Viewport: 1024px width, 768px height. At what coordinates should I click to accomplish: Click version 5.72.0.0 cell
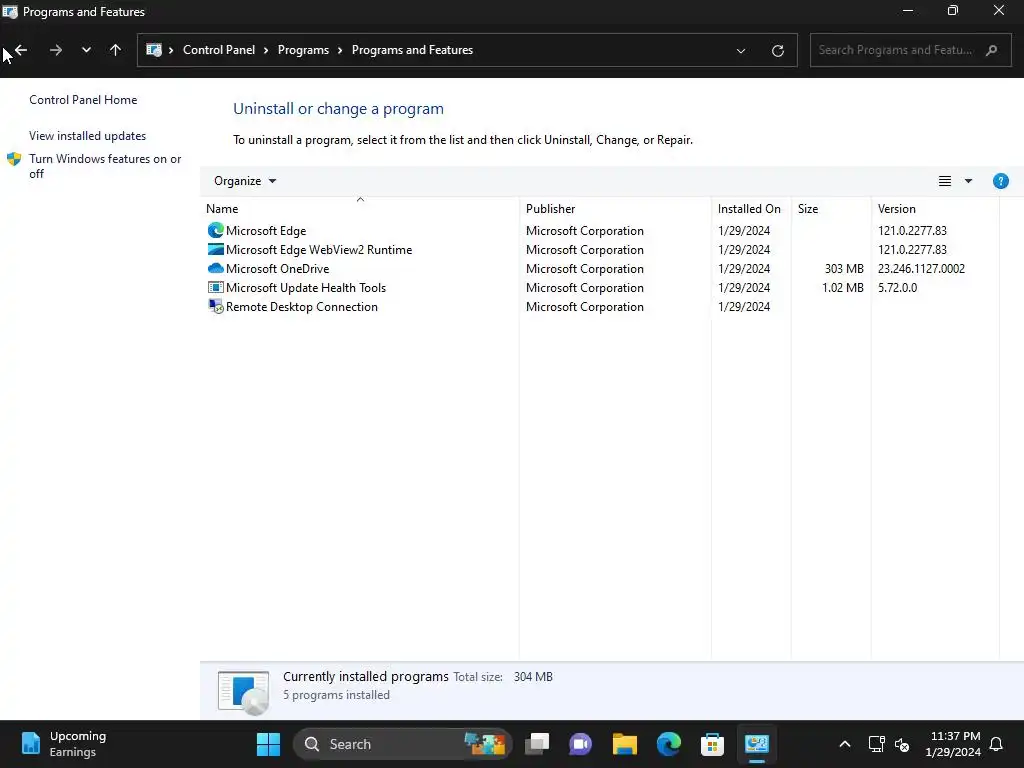[897, 287]
